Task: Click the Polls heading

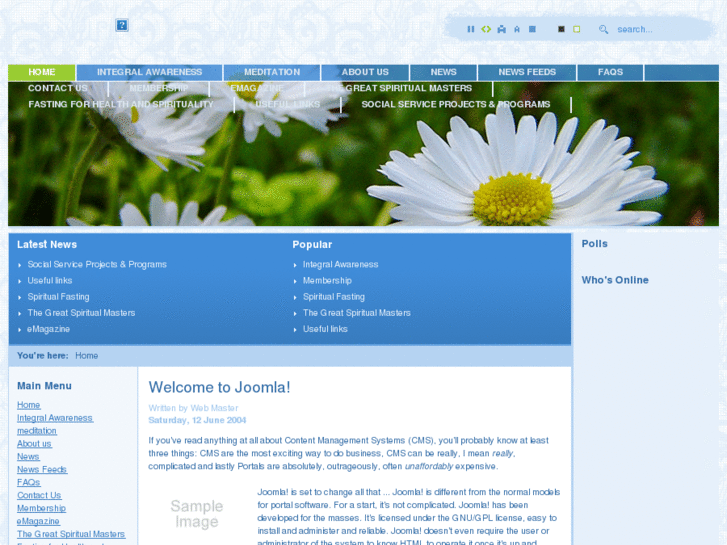Action: click(x=594, y=244)
